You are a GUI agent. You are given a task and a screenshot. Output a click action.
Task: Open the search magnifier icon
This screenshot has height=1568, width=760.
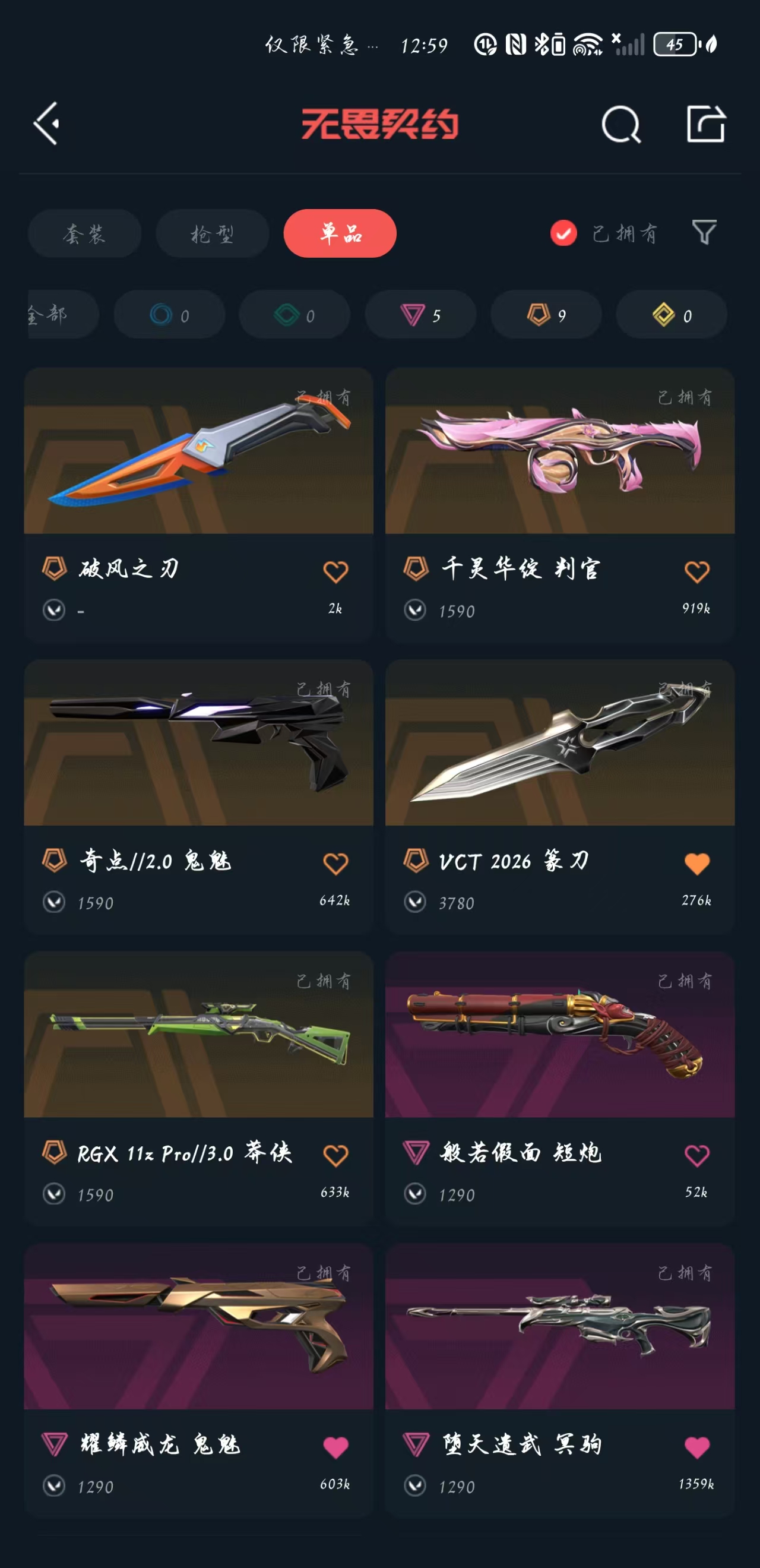tap(621, 124)
